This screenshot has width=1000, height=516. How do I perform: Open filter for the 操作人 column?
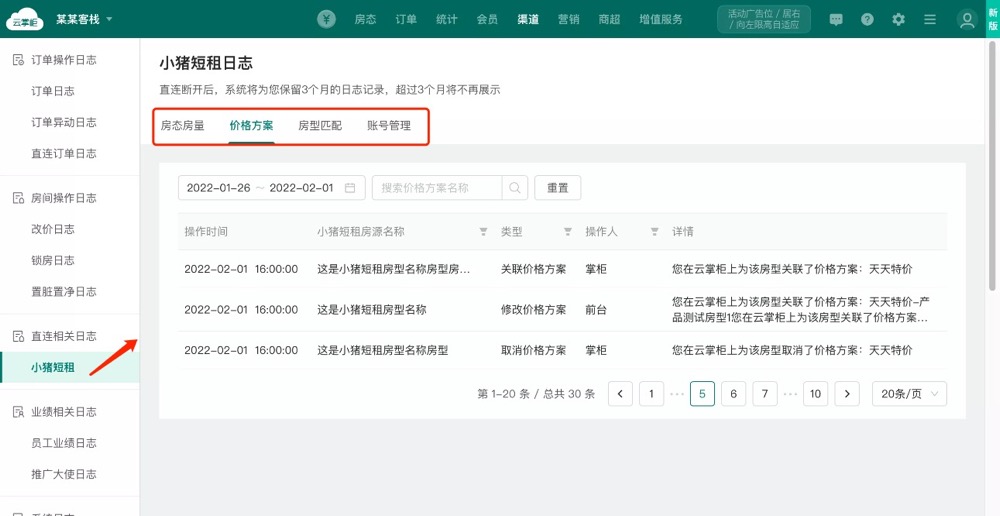[x=654, y=232]
